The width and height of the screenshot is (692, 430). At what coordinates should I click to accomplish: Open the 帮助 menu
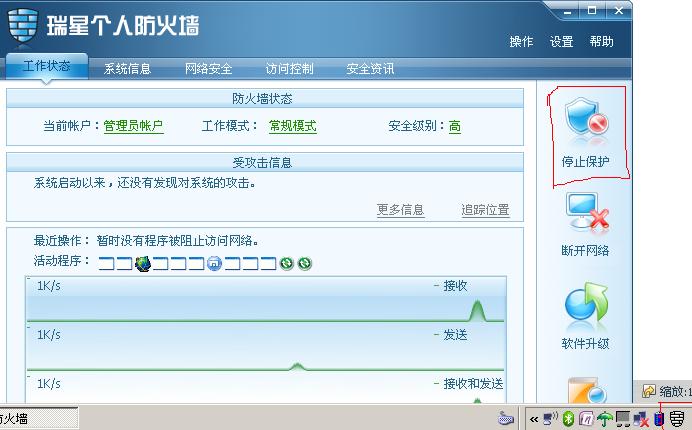(x=602, y=41)
